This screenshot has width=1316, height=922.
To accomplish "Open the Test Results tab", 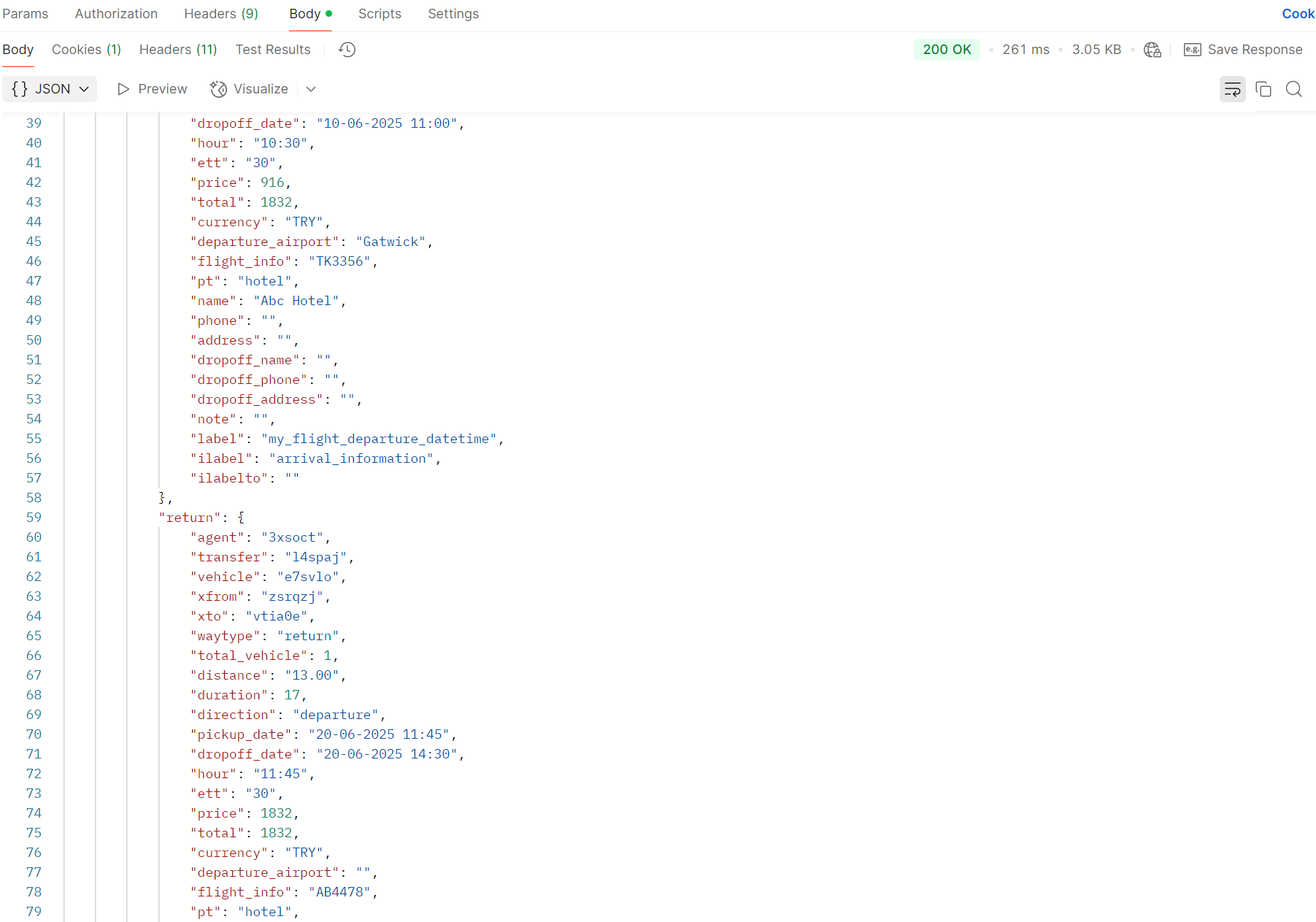I will 272,50.
